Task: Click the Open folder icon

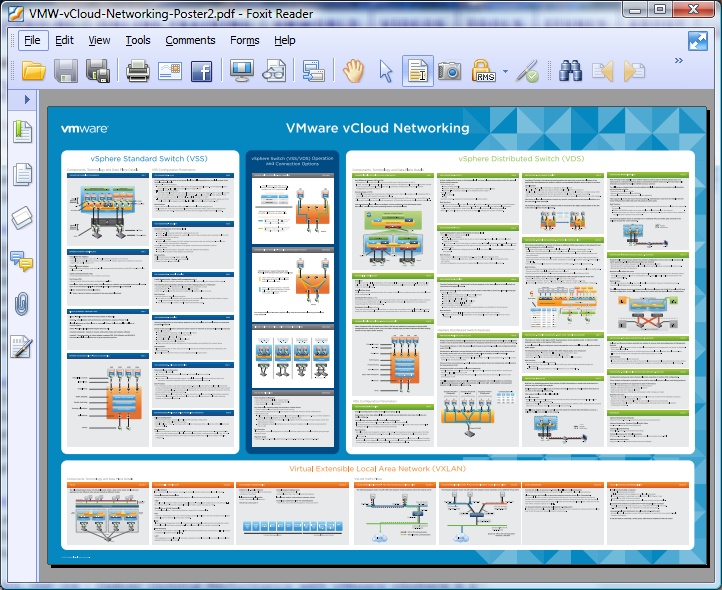Action: [x=34, y=71]
